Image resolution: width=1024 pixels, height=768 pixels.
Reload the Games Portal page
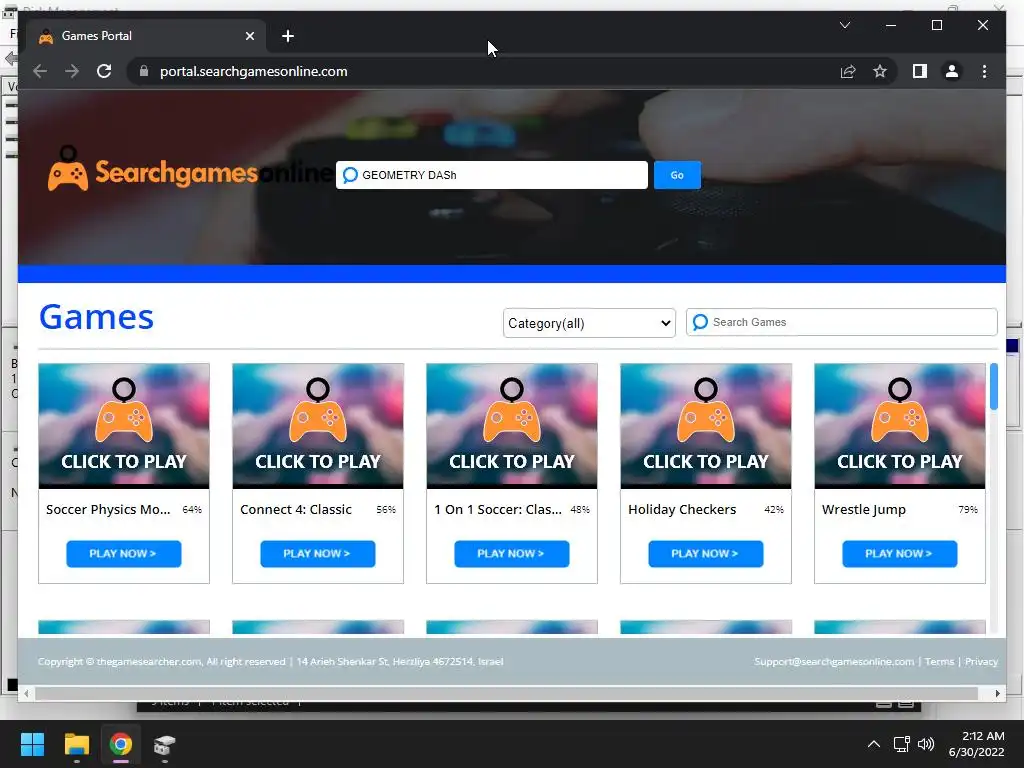[104, 71]
